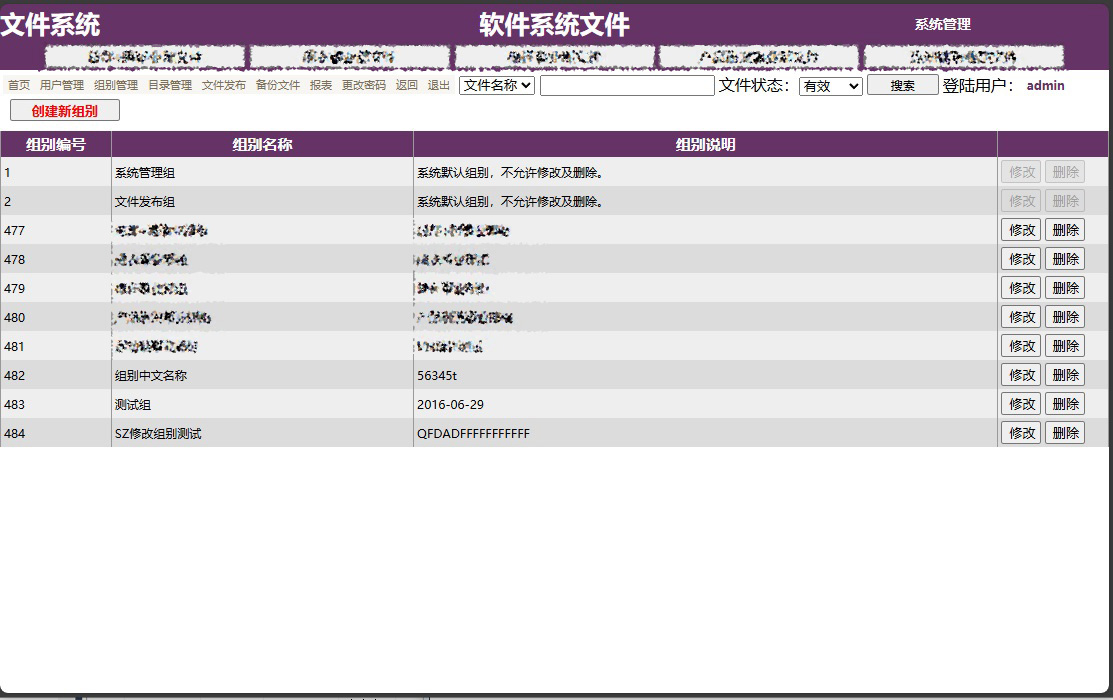Screen dimensions: 1113x700
Task: Click 删除 for group 479
Action: (1065, 288)
